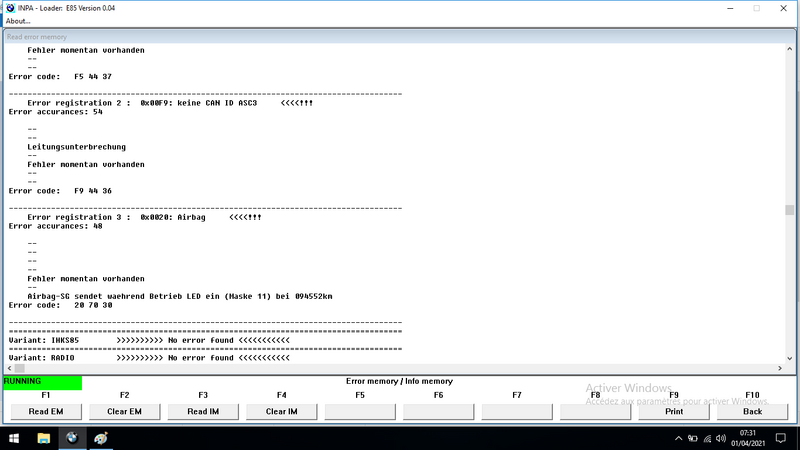The height and width of the screenshot is (450, 800).
Task: Click the vertical scrollbar down arrow
Action: pyautogui.click(x=790, y=359)
